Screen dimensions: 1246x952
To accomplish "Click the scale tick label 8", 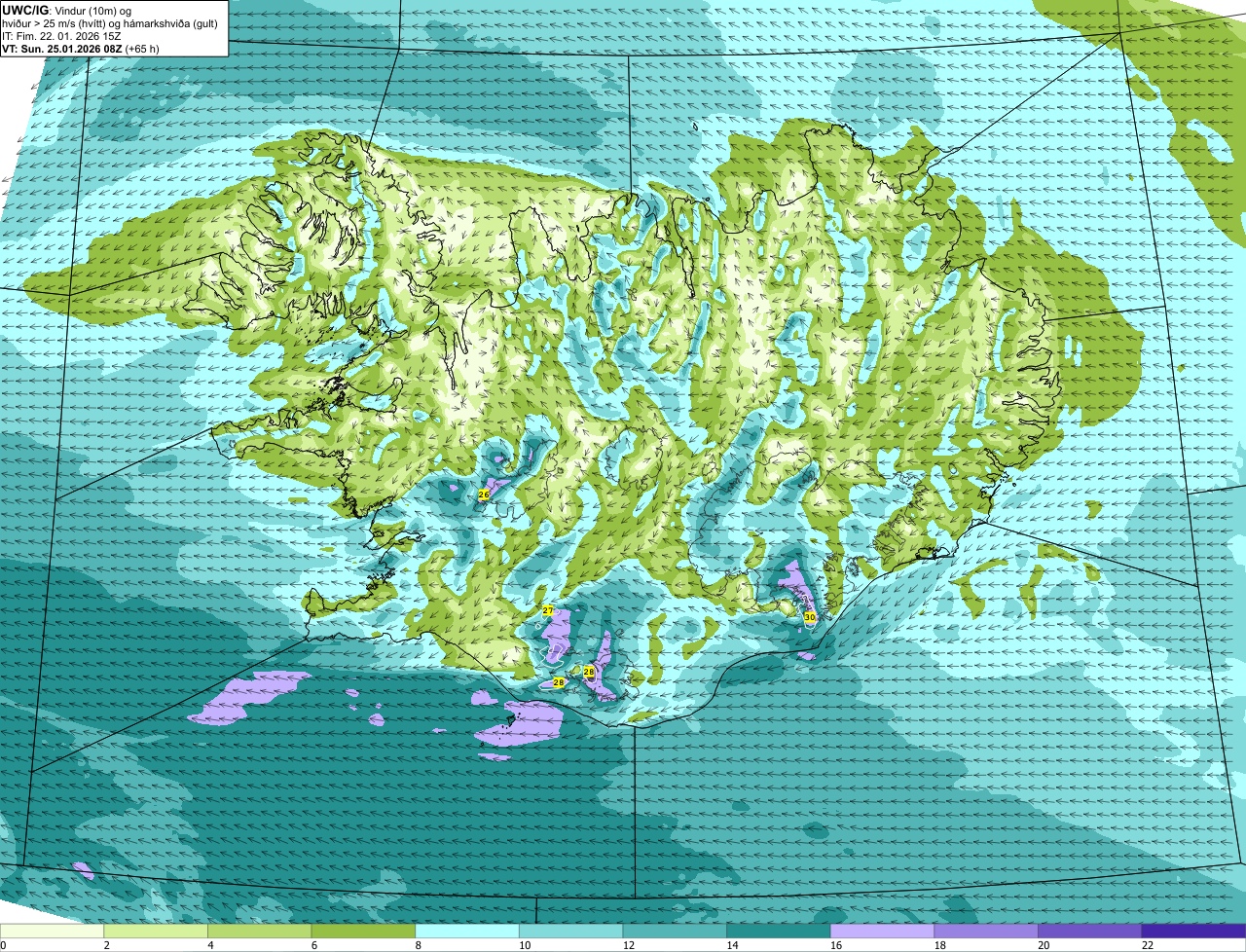I will [x=419, y=945].
